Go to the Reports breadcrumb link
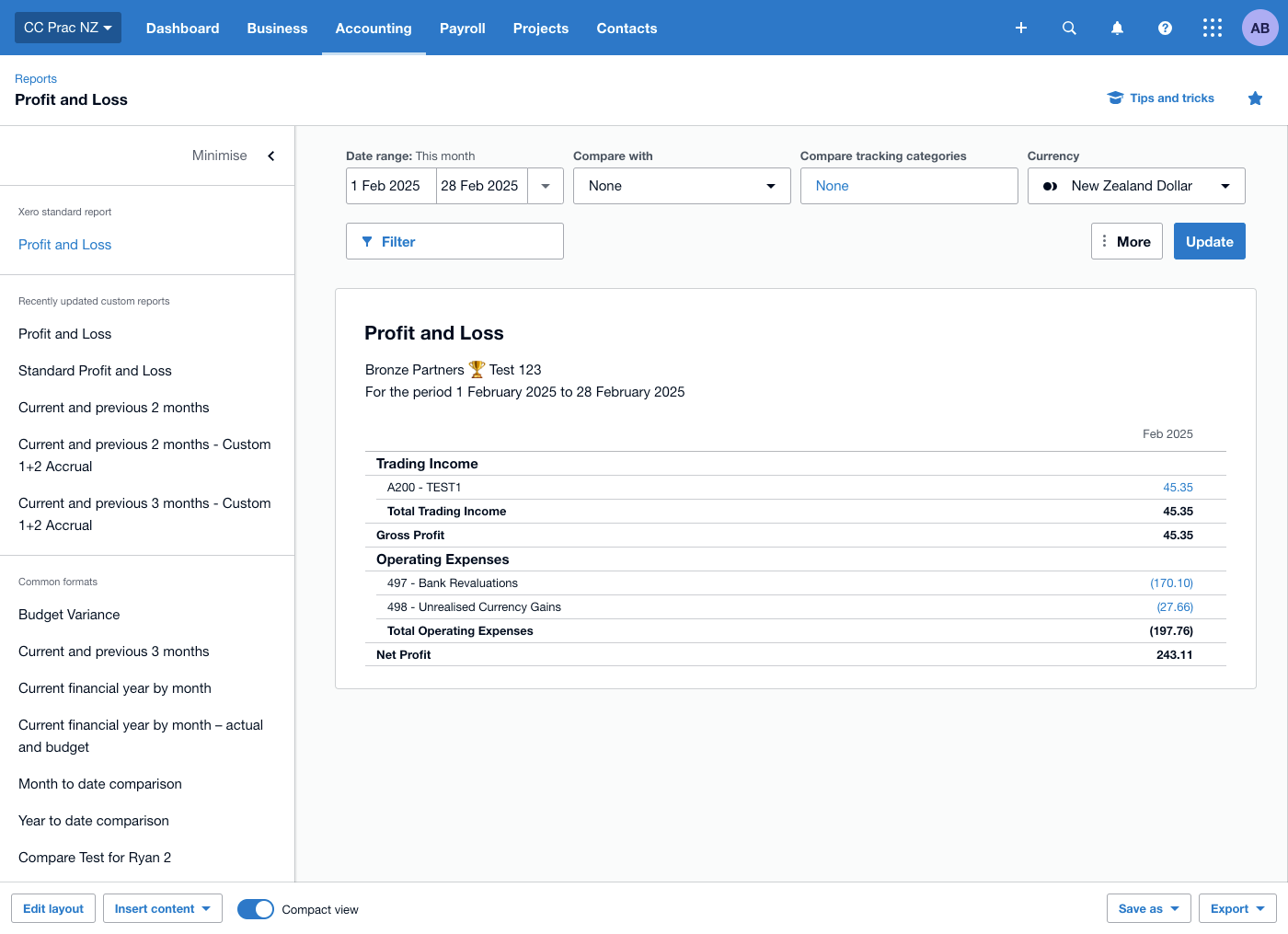Image resolution: width=1288 pixels, height=934 pixels. 36,79
